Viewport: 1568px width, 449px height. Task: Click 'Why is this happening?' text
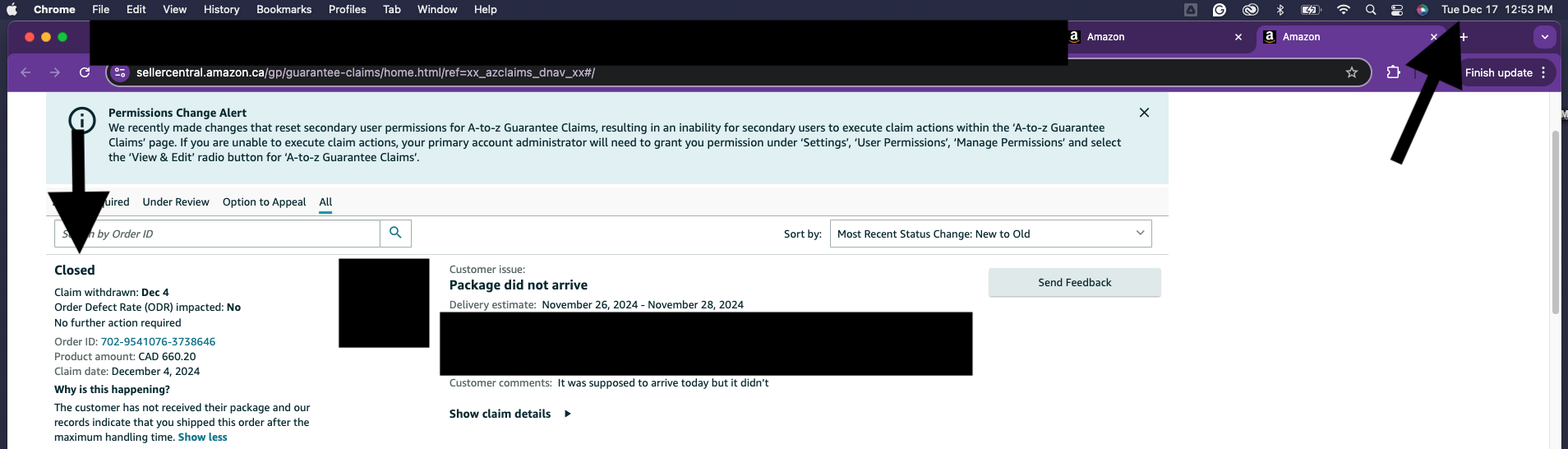click(112, 389)
